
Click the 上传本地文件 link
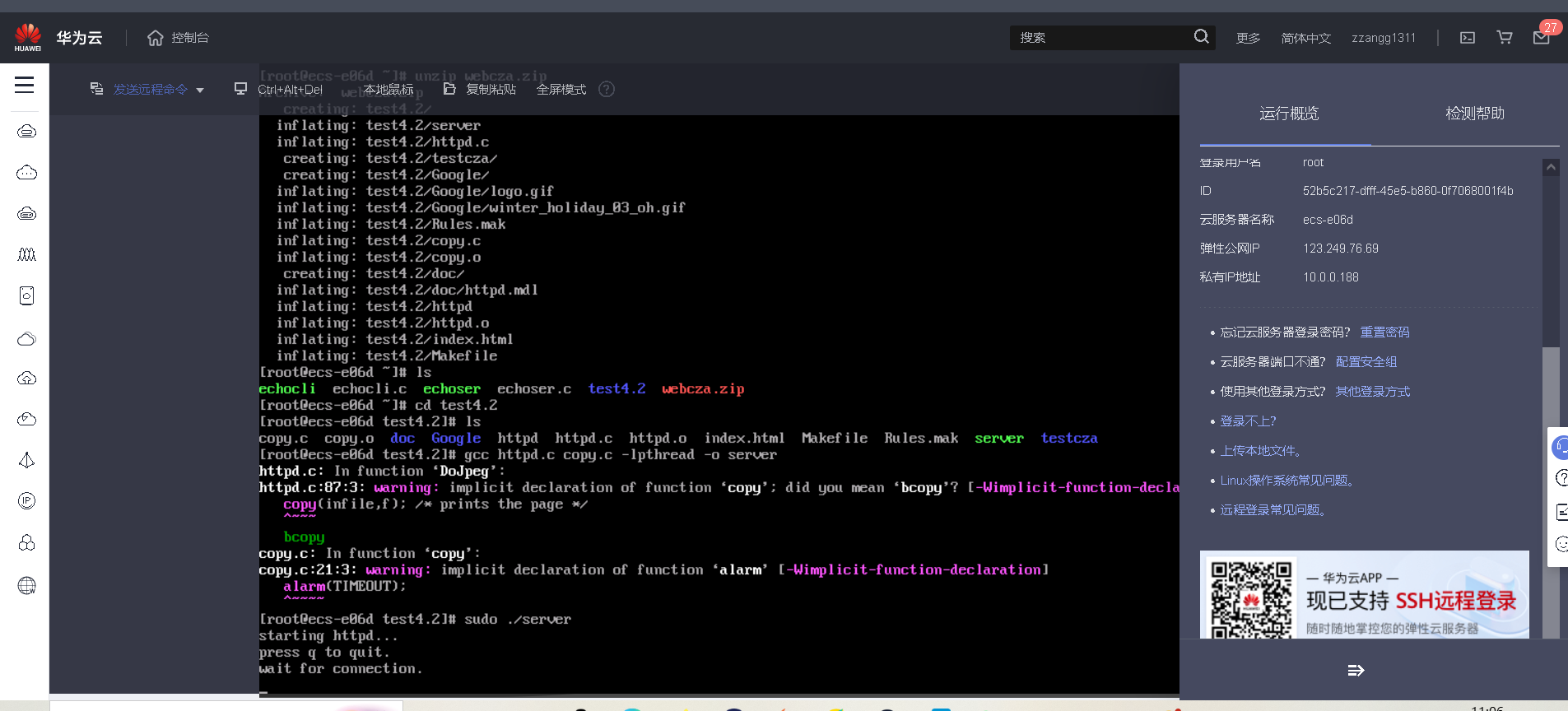[x=1260, y=451]
